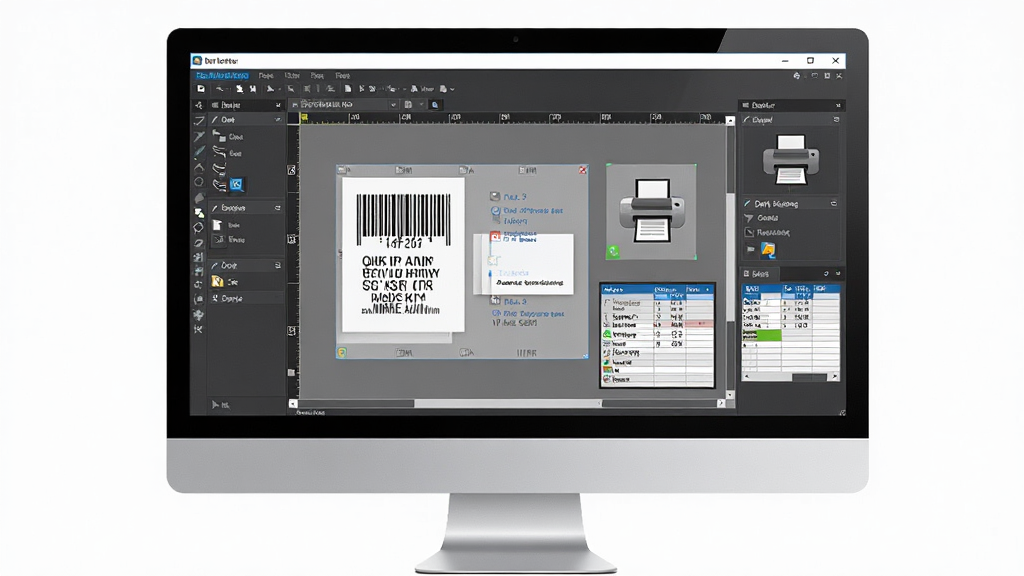The height and width of the screenshot is (576, 1024).
Task: Select the printer object on the canvas
Action: pyautogui.click(x=651, y=212)
